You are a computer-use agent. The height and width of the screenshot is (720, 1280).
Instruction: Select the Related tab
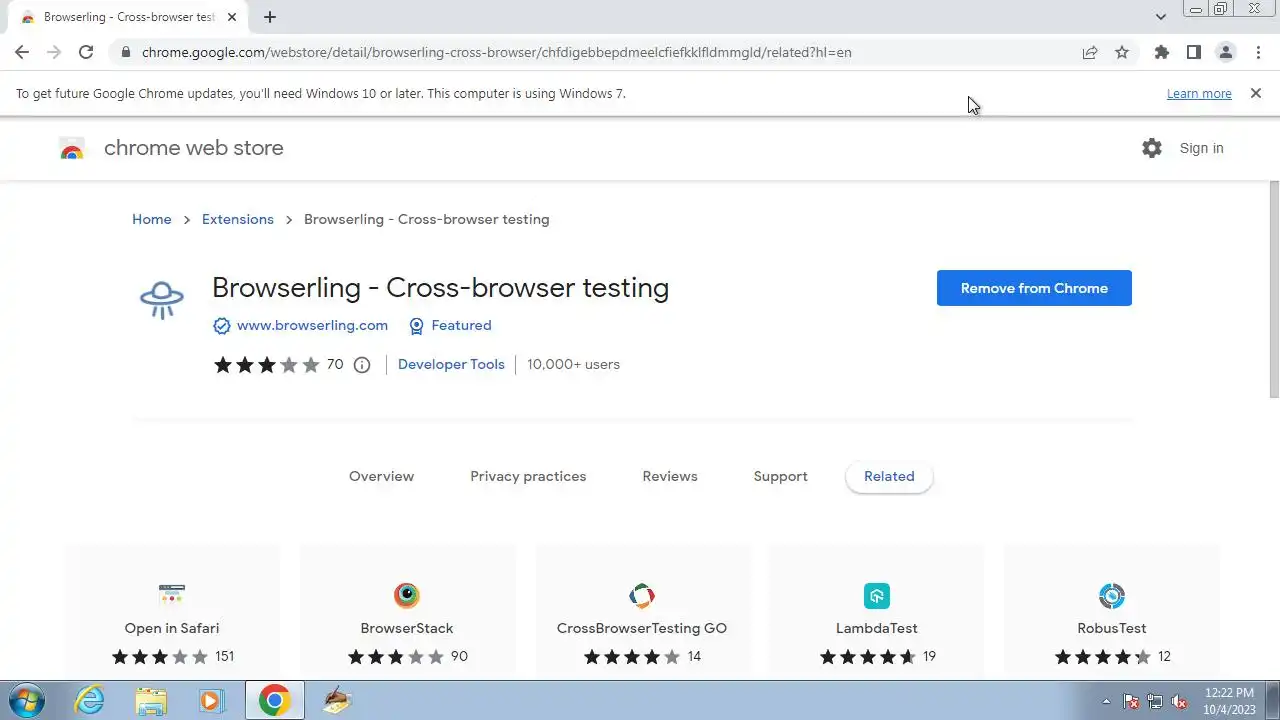click(x=889, y=476)
